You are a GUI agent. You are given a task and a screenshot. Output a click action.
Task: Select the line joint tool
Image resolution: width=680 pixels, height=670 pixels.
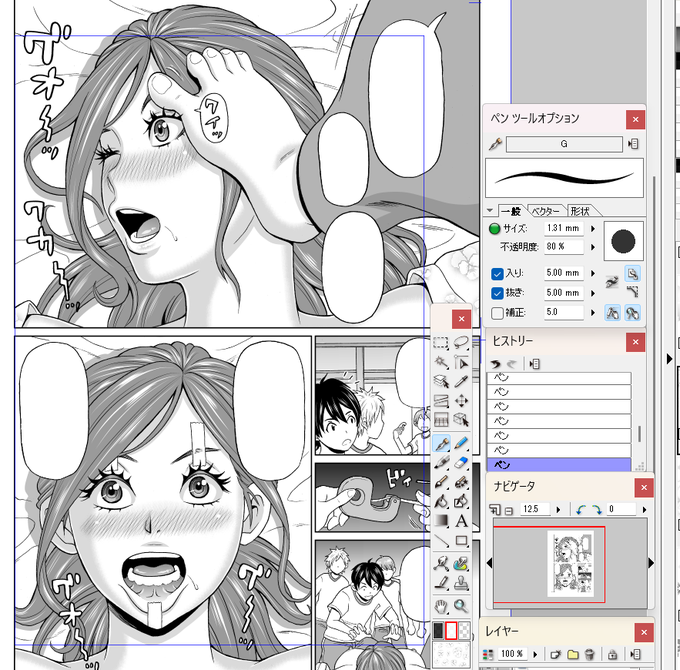click(441, 564)
